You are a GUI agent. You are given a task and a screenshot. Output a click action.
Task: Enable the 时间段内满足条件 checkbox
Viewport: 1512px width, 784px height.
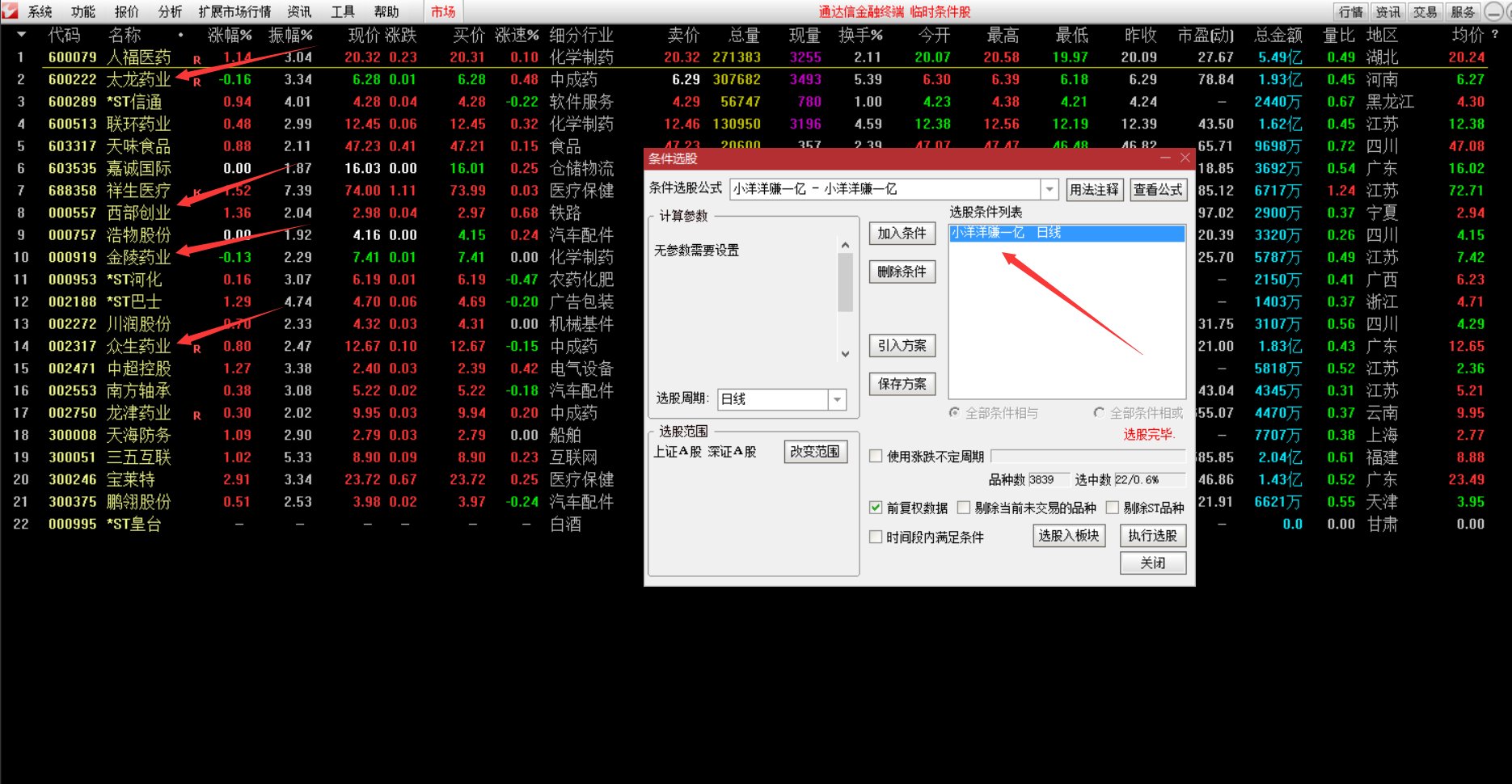tap(876, 537)
